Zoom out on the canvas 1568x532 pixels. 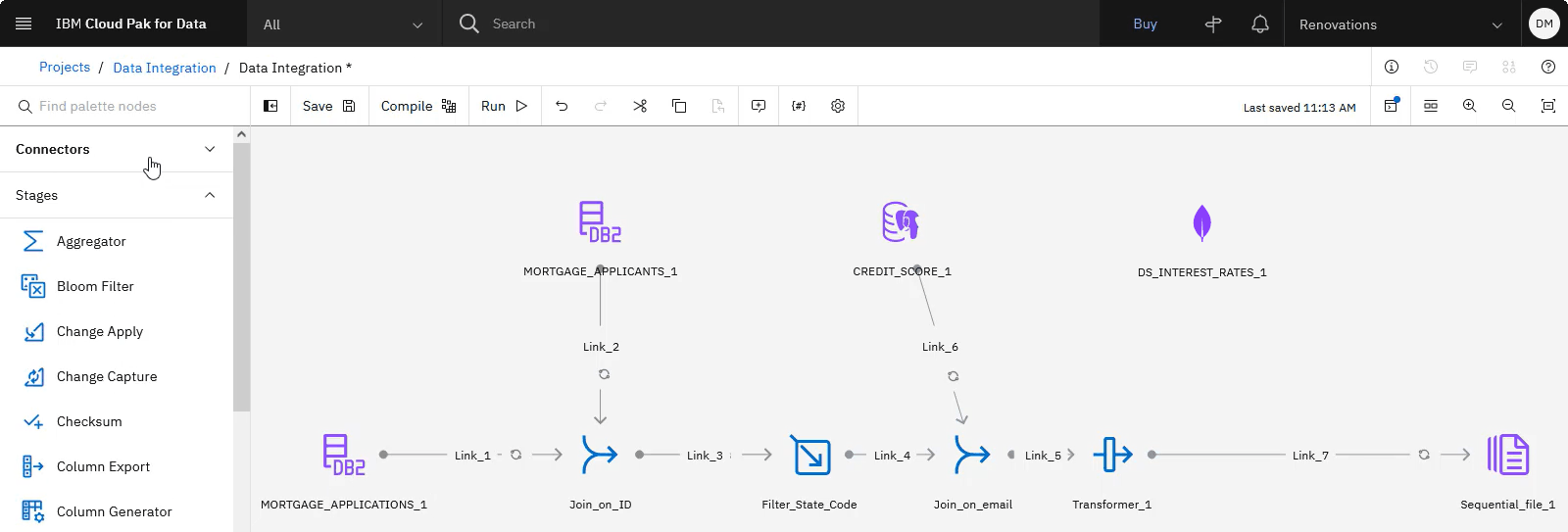(x=1509, y=106)
